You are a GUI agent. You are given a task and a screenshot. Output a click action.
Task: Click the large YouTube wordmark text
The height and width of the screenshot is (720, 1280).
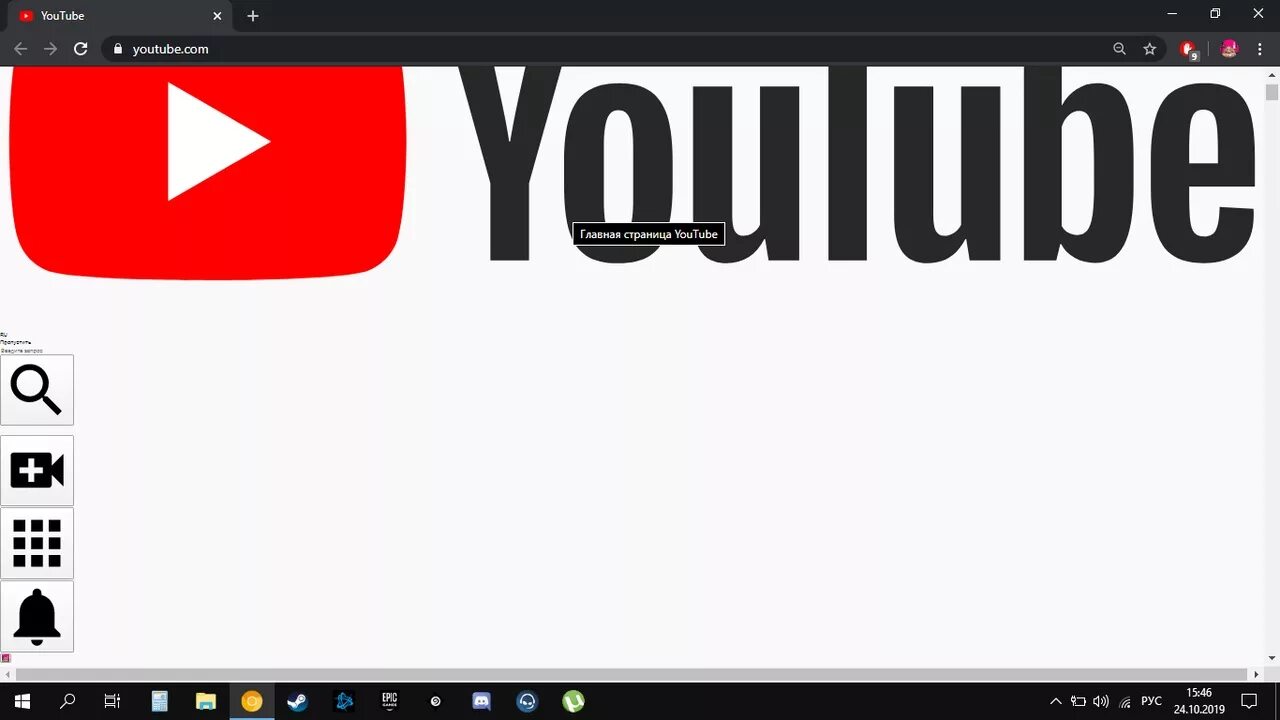coord(855,165)
